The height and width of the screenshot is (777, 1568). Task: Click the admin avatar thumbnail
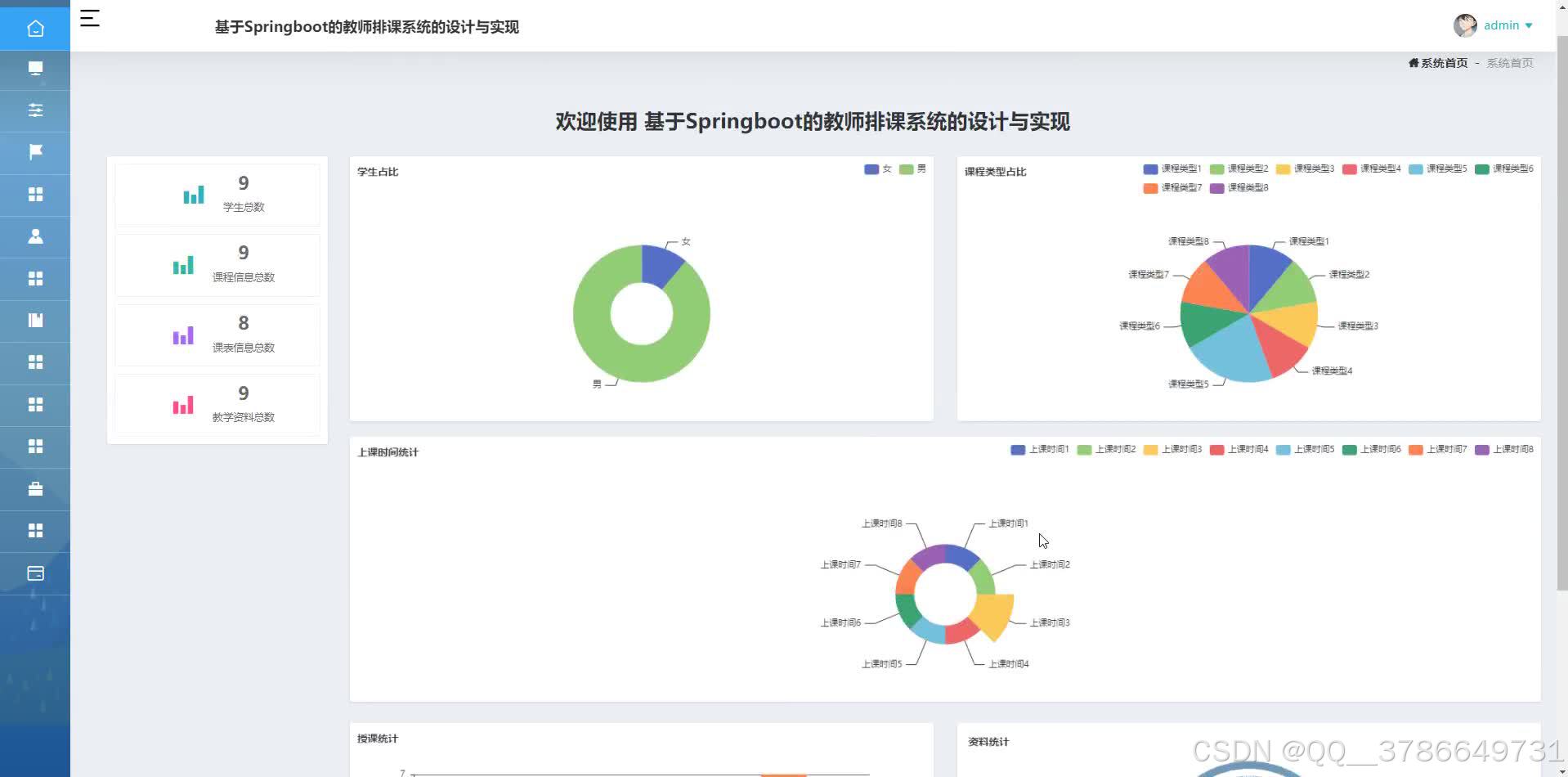pos(1465,25)
